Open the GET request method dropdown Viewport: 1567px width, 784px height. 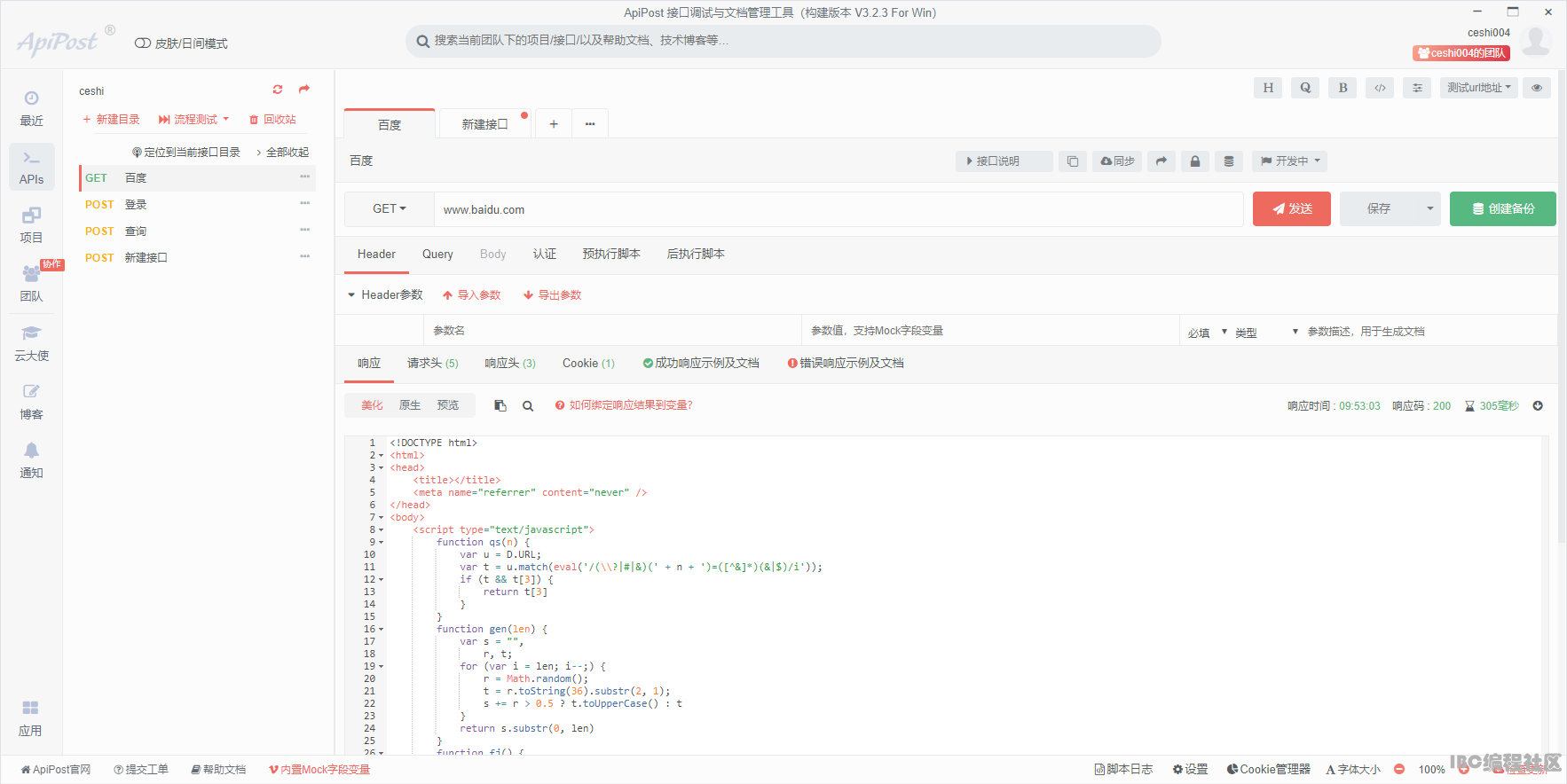[389, 209]
